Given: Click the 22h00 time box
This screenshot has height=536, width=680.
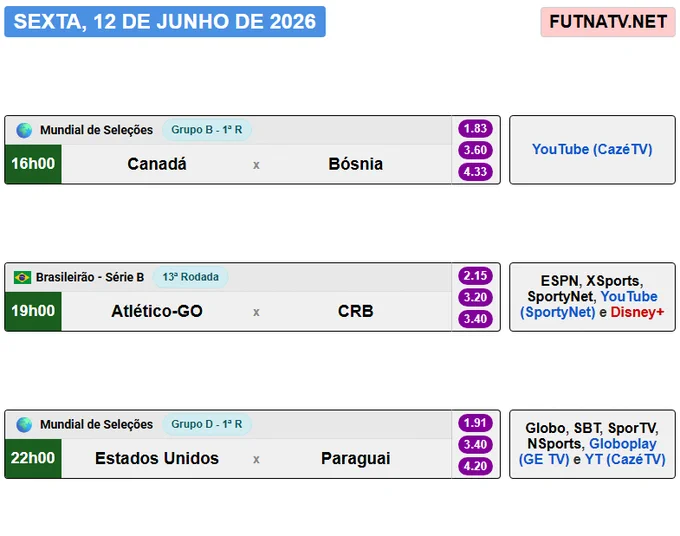Looking at the screenshot, I should click(33, 458).
